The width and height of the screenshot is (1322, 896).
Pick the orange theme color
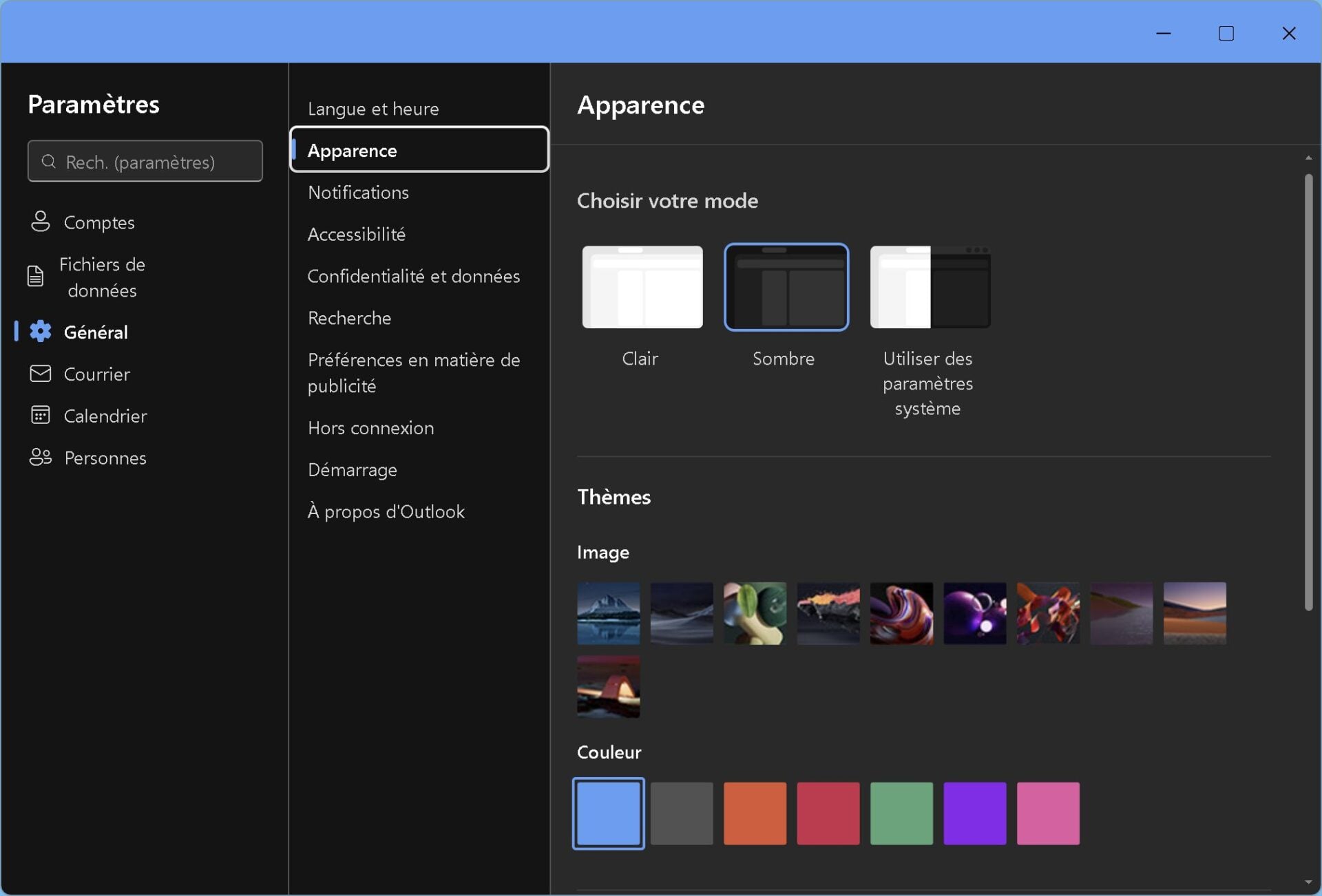click(755, 813)
